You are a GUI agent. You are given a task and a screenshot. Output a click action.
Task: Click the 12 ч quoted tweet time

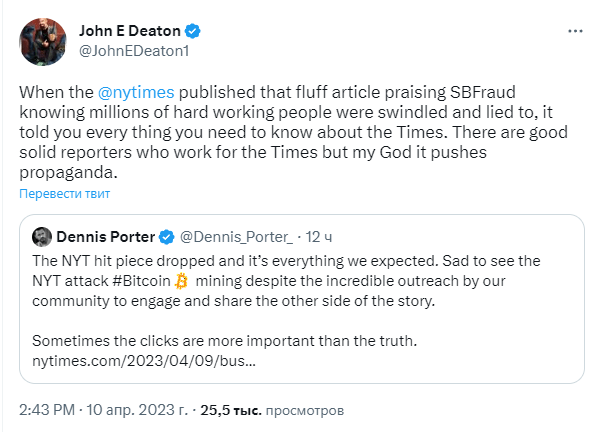(x=319, y=237)
